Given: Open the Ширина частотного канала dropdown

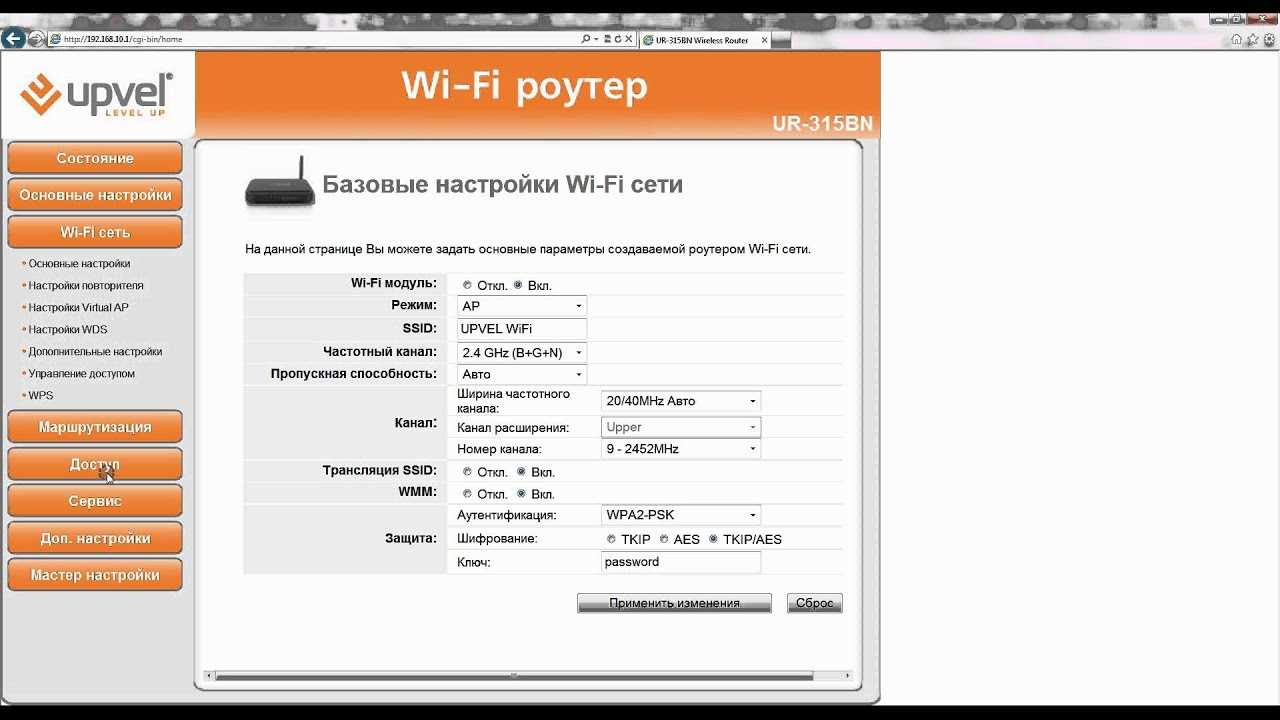Looking at the screenshot, I should coord(681,401).
